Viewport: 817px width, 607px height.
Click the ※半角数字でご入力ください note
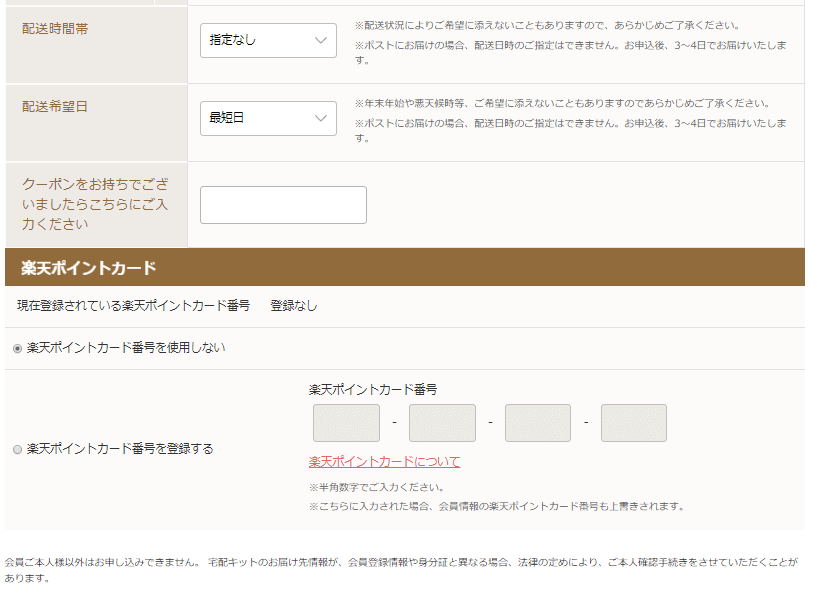coord(377,487)
